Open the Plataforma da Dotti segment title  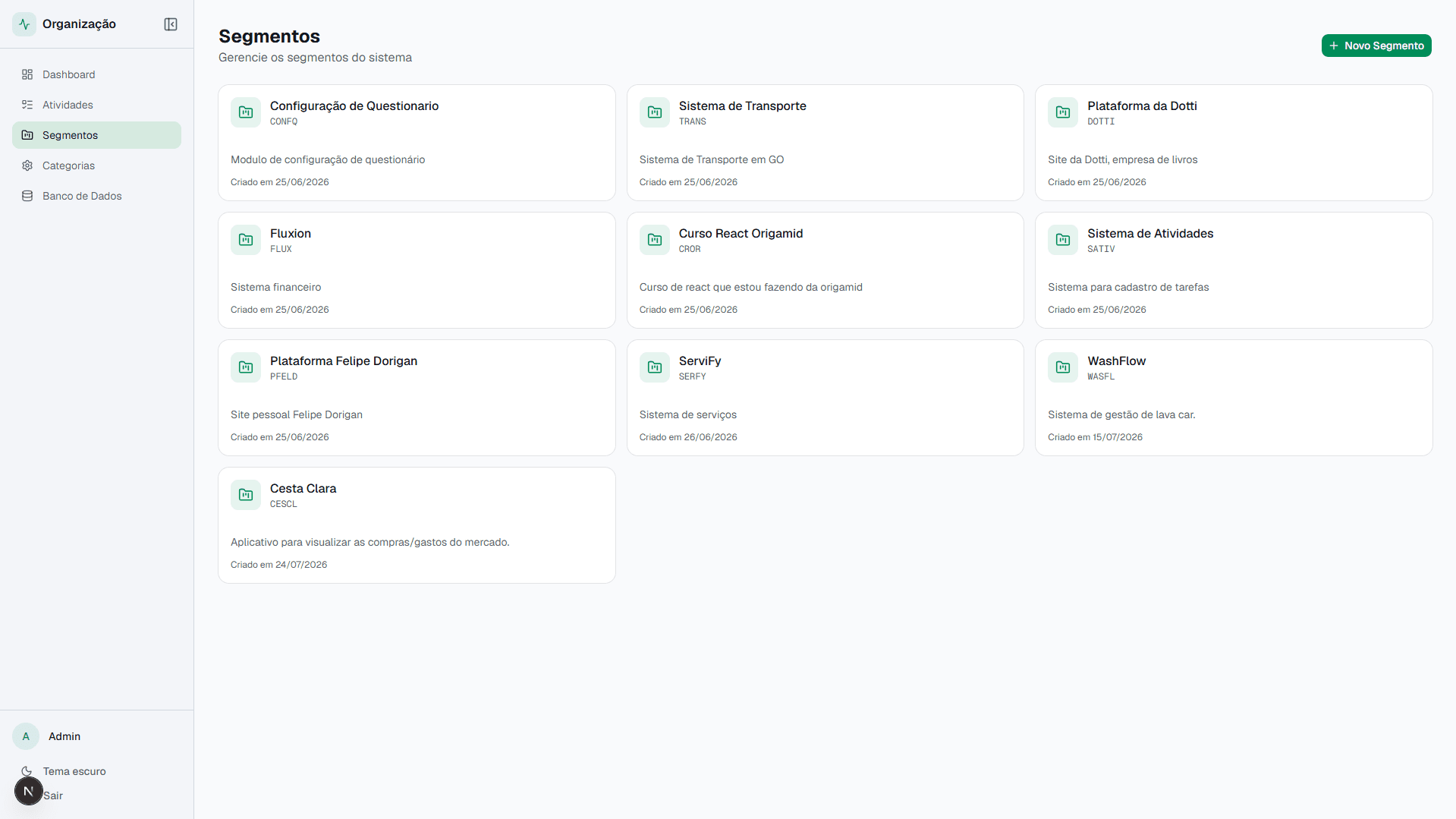[x=1142, y=106]
